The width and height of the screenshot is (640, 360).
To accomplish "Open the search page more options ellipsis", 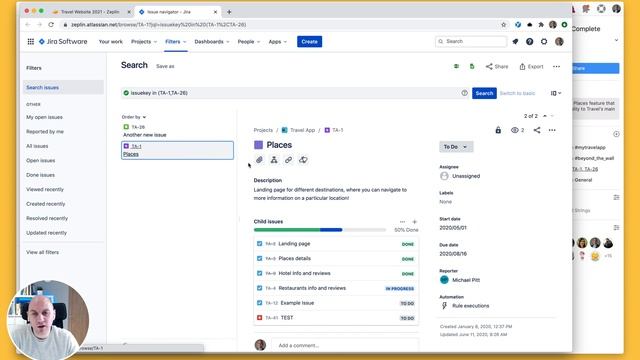I will tap(556, 67).
